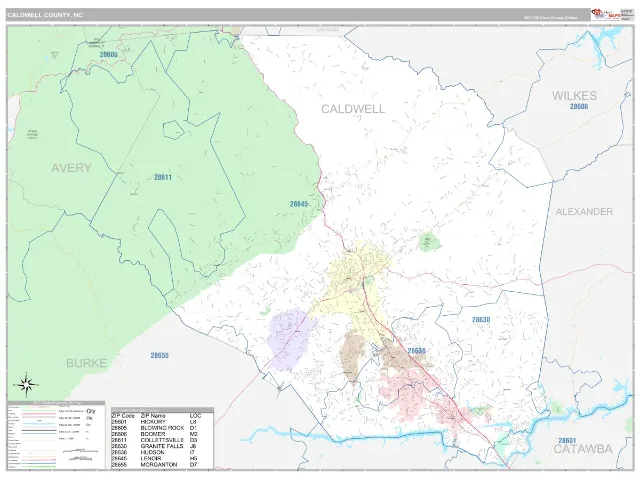Click ZIP code label 28638 on the map

tap(416, 351)
